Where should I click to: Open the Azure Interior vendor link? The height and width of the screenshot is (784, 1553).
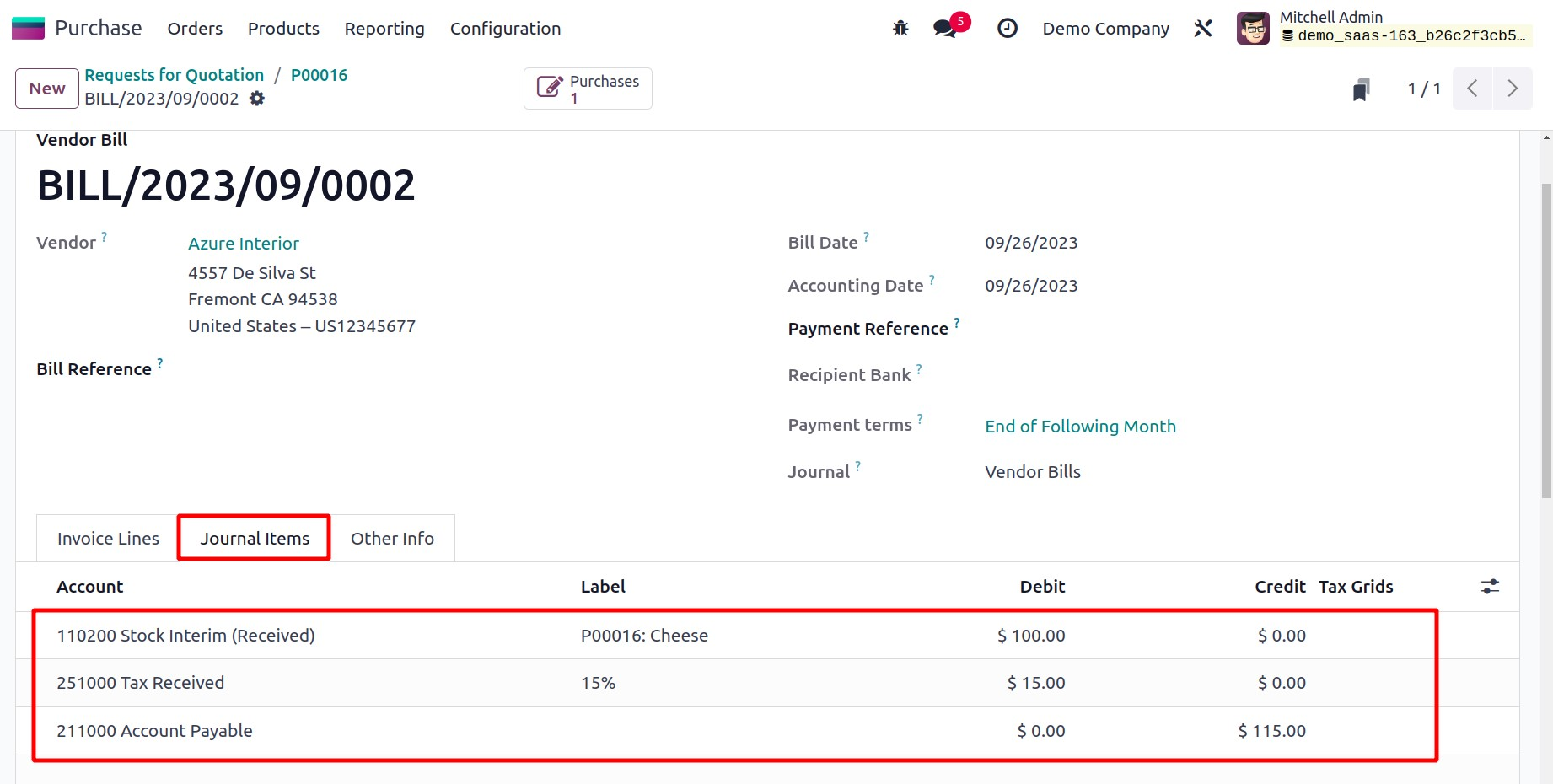point(244,244)
